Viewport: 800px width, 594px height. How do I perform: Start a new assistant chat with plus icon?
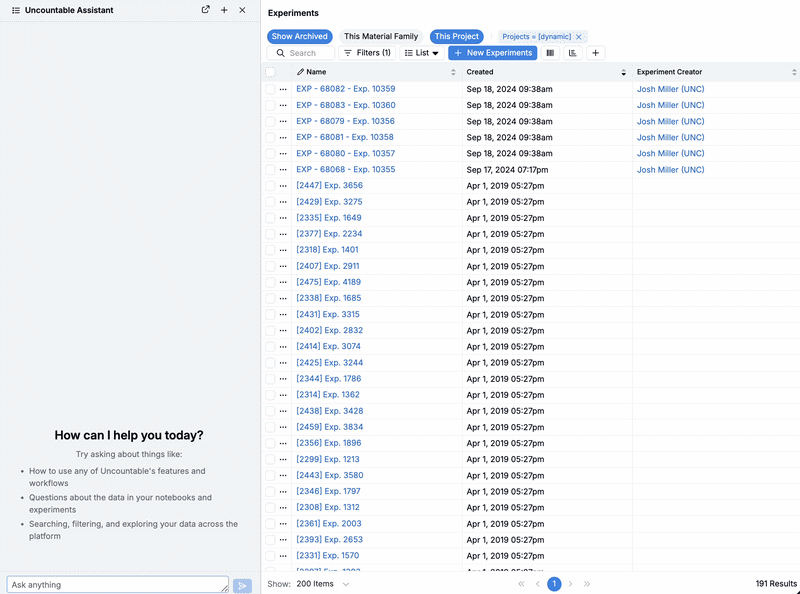coord(224,10)
